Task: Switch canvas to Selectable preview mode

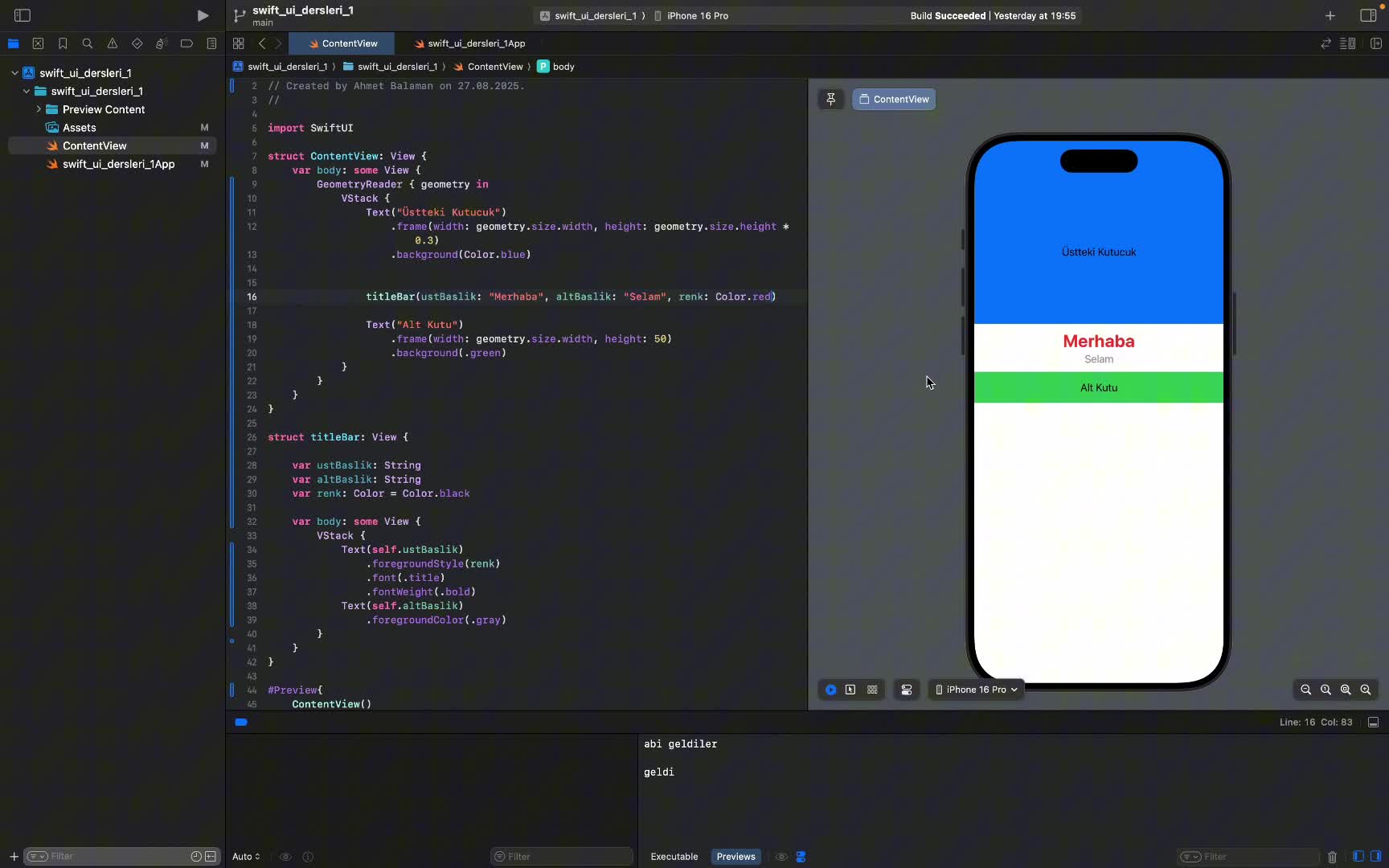Action: click(x=850, y=690)
